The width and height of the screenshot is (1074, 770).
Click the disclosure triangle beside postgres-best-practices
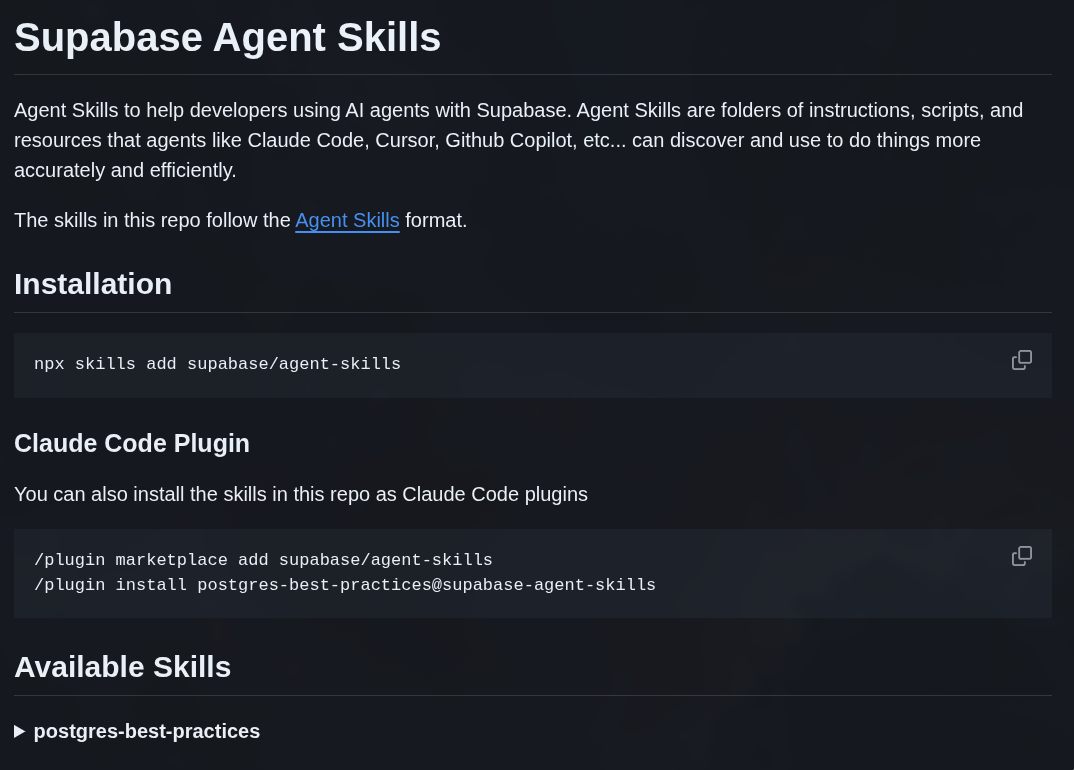19,731
